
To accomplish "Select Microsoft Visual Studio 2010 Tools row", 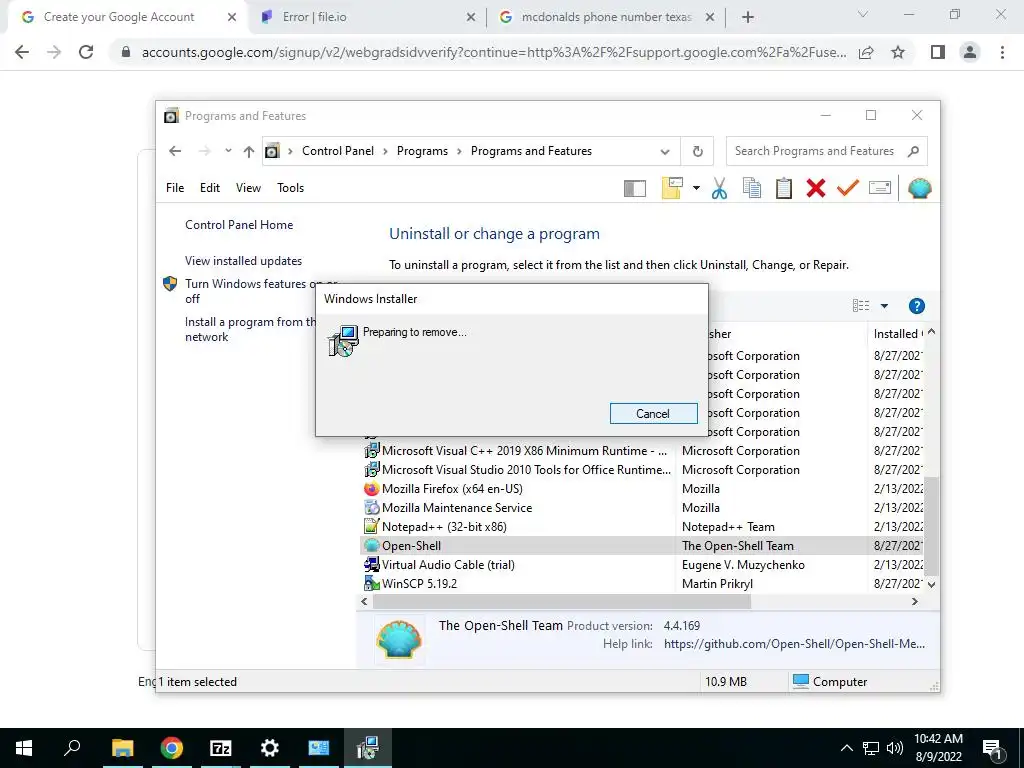I will 642,470.
